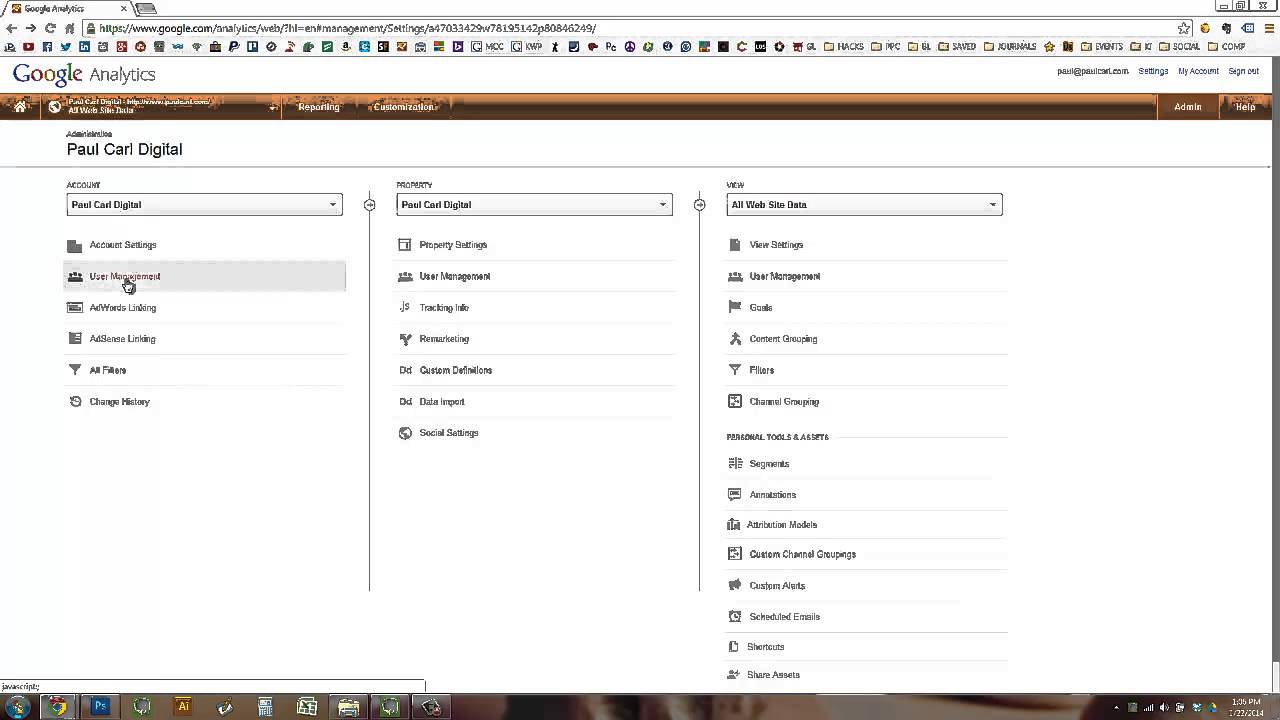This screenshot has height=720, width=1280.
Task: Click the property User Management people icon
Action: [x=404, y=277]
